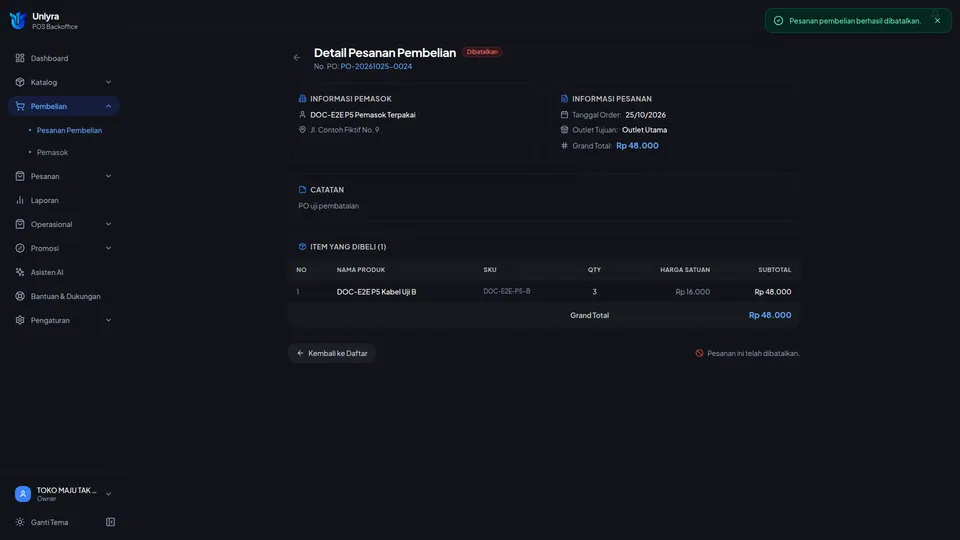Toggle theme with Ganti Tema
Image resolution: width=960 pixels, height=540 pixels.
point(49,522)
